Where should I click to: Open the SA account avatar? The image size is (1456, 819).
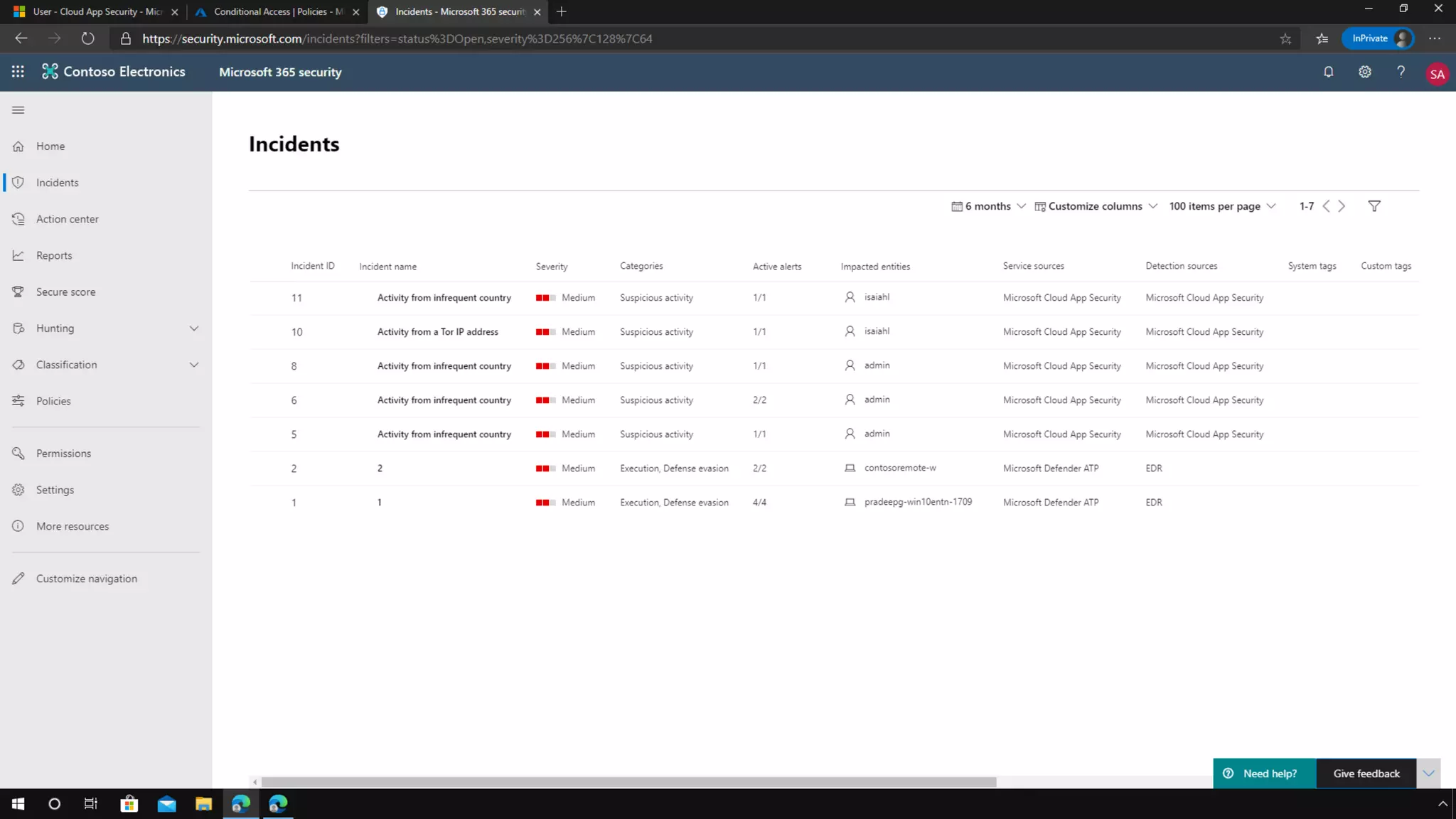[1437, 74]
